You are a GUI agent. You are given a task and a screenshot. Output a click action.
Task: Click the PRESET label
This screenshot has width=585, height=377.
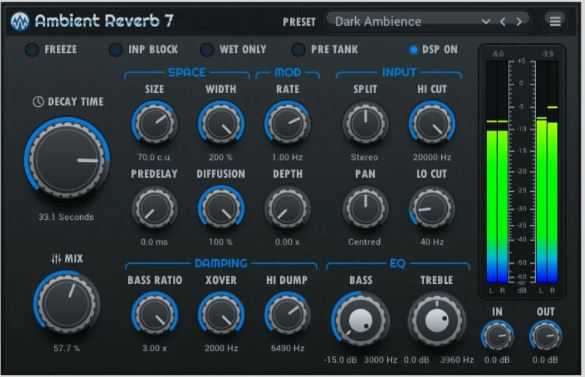pos(299,22)
